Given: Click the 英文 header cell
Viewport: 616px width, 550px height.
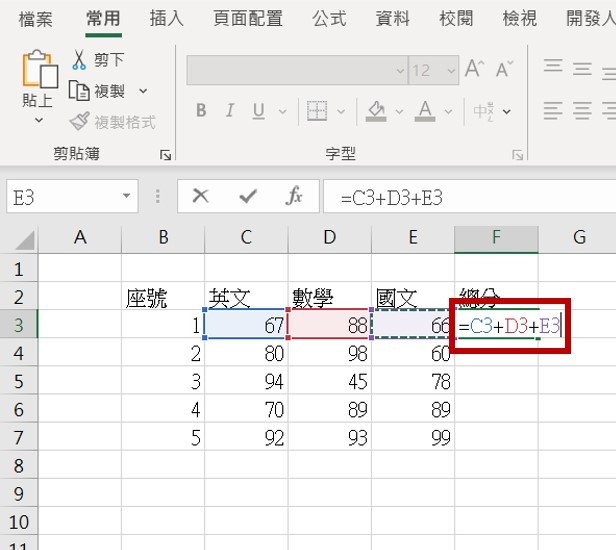Looking at the screenshot, I should pos(246,297).
